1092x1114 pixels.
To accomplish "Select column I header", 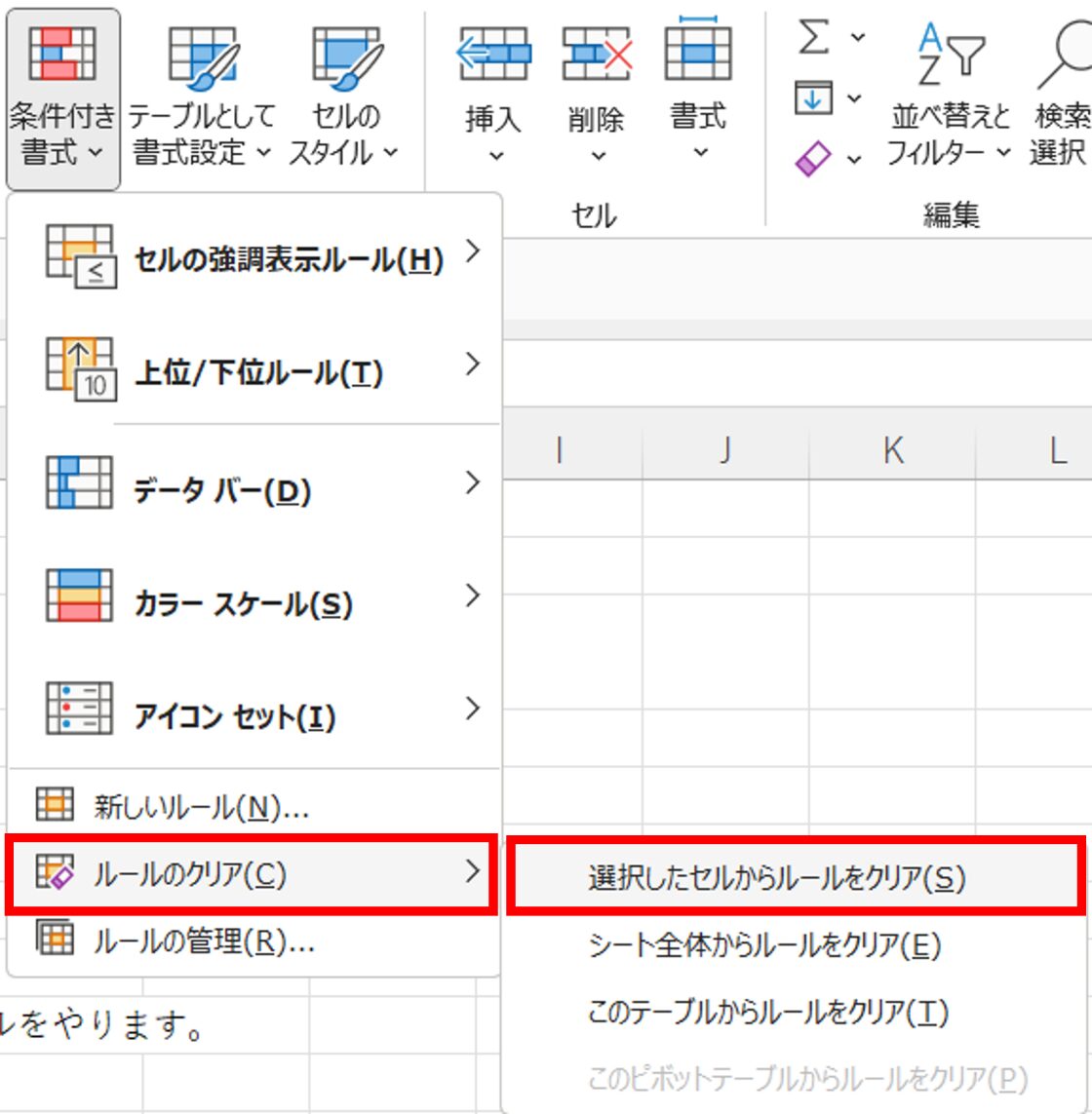I will tap(560, 449).
